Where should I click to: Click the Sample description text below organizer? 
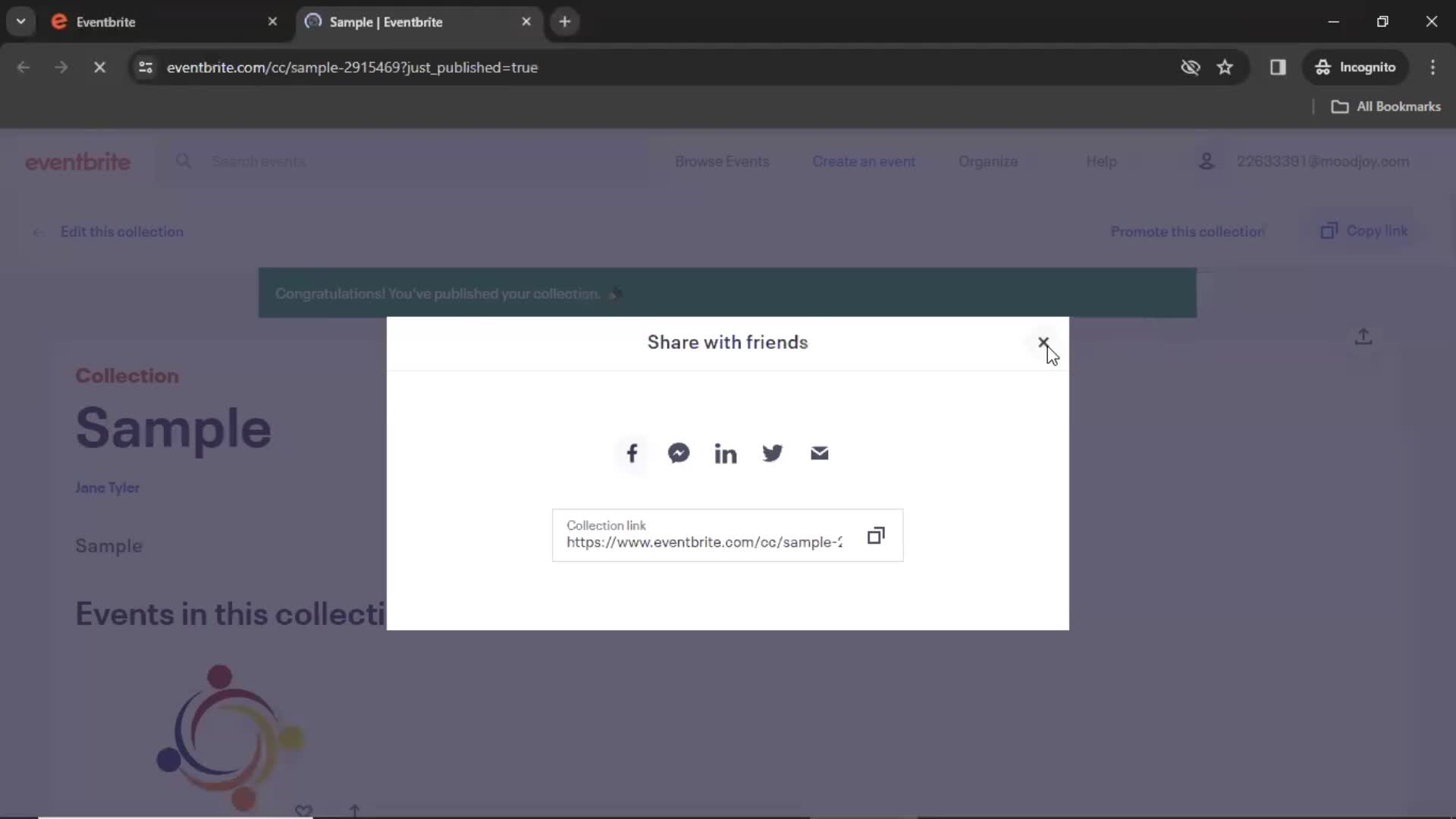108,546
